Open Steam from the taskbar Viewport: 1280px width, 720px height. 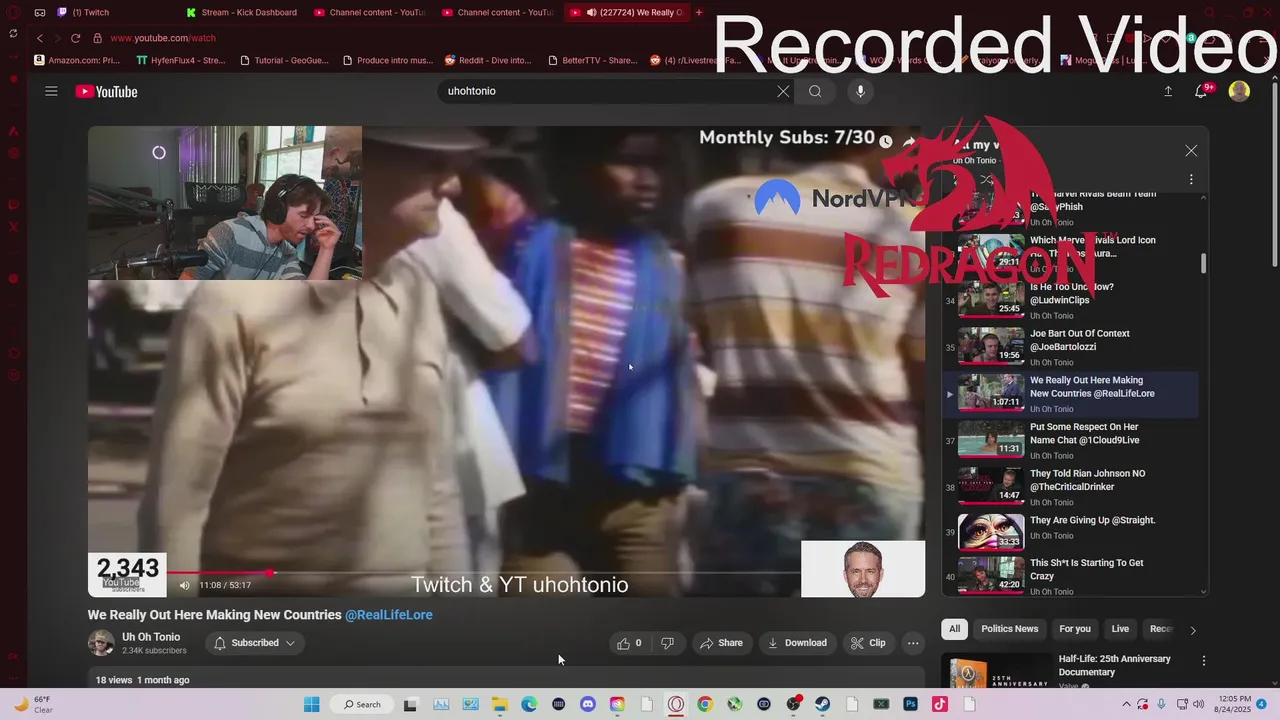tap(823, 704)
